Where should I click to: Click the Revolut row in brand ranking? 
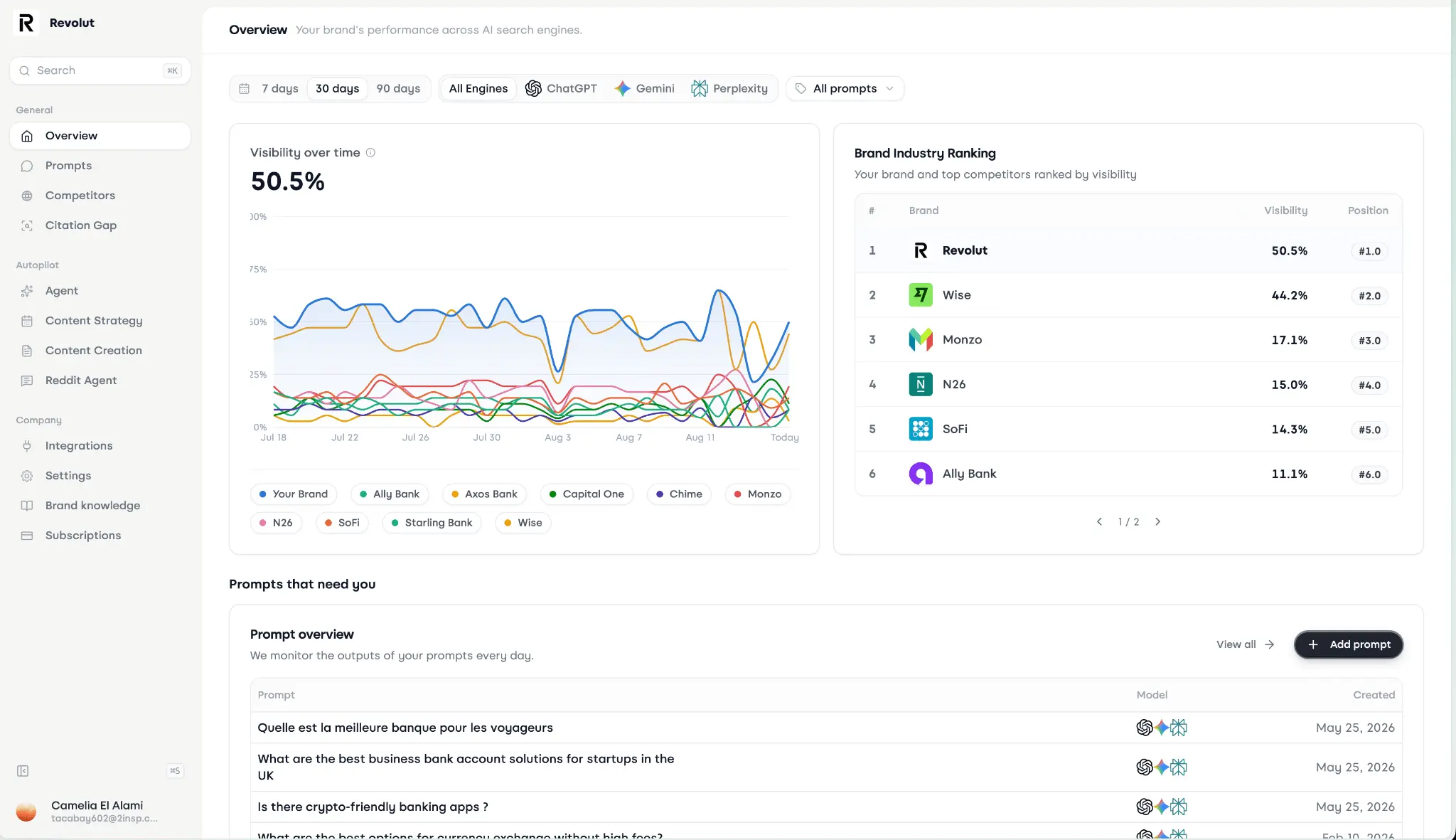pyautogui.click(x=1128, y=250)
